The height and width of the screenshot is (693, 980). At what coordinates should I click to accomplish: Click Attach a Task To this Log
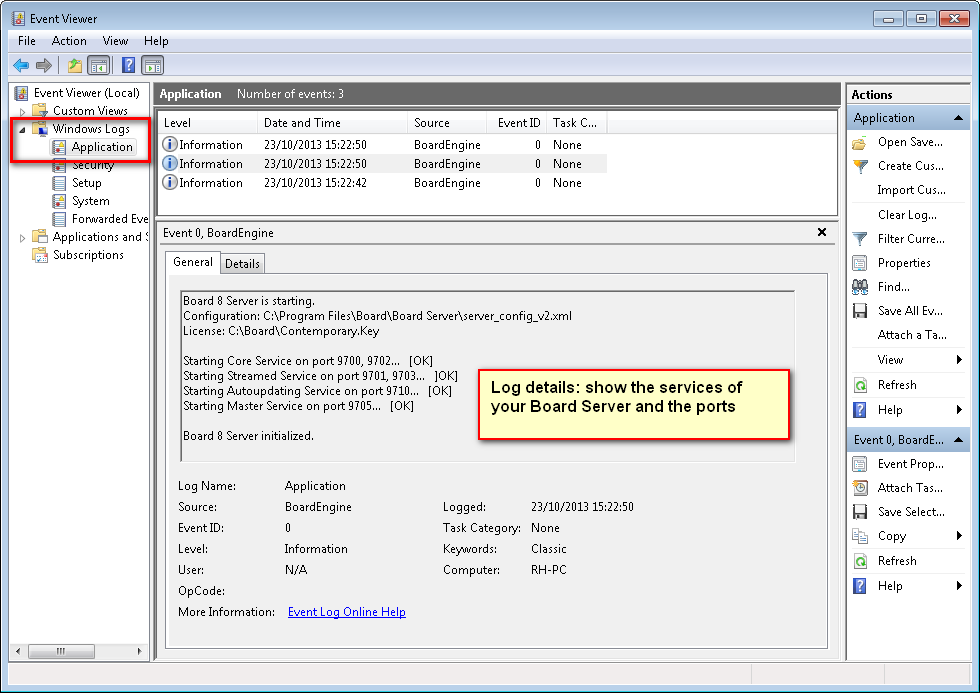tap(912, 336)
